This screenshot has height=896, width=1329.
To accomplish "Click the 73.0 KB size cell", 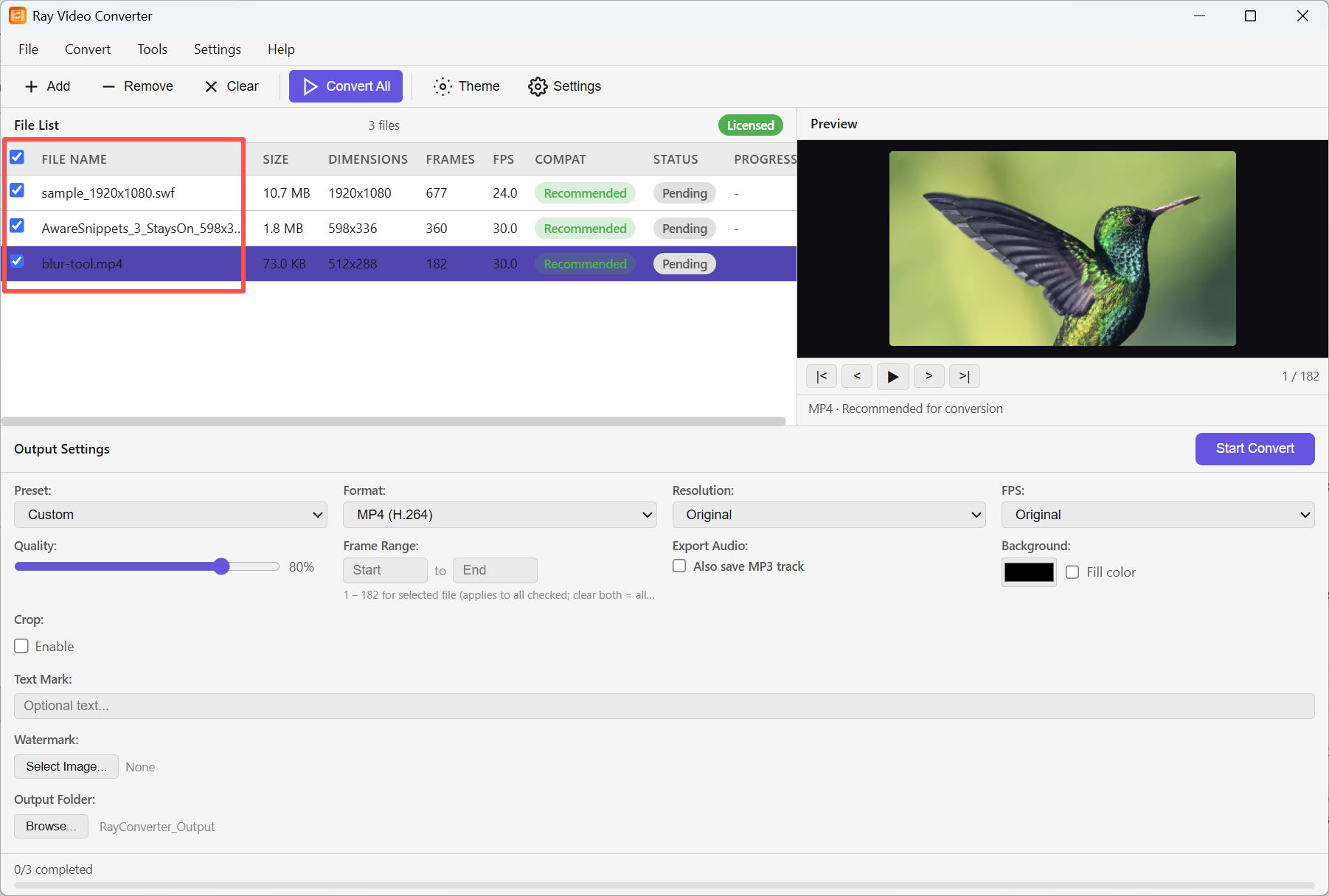I will click(x=285, y=264).
